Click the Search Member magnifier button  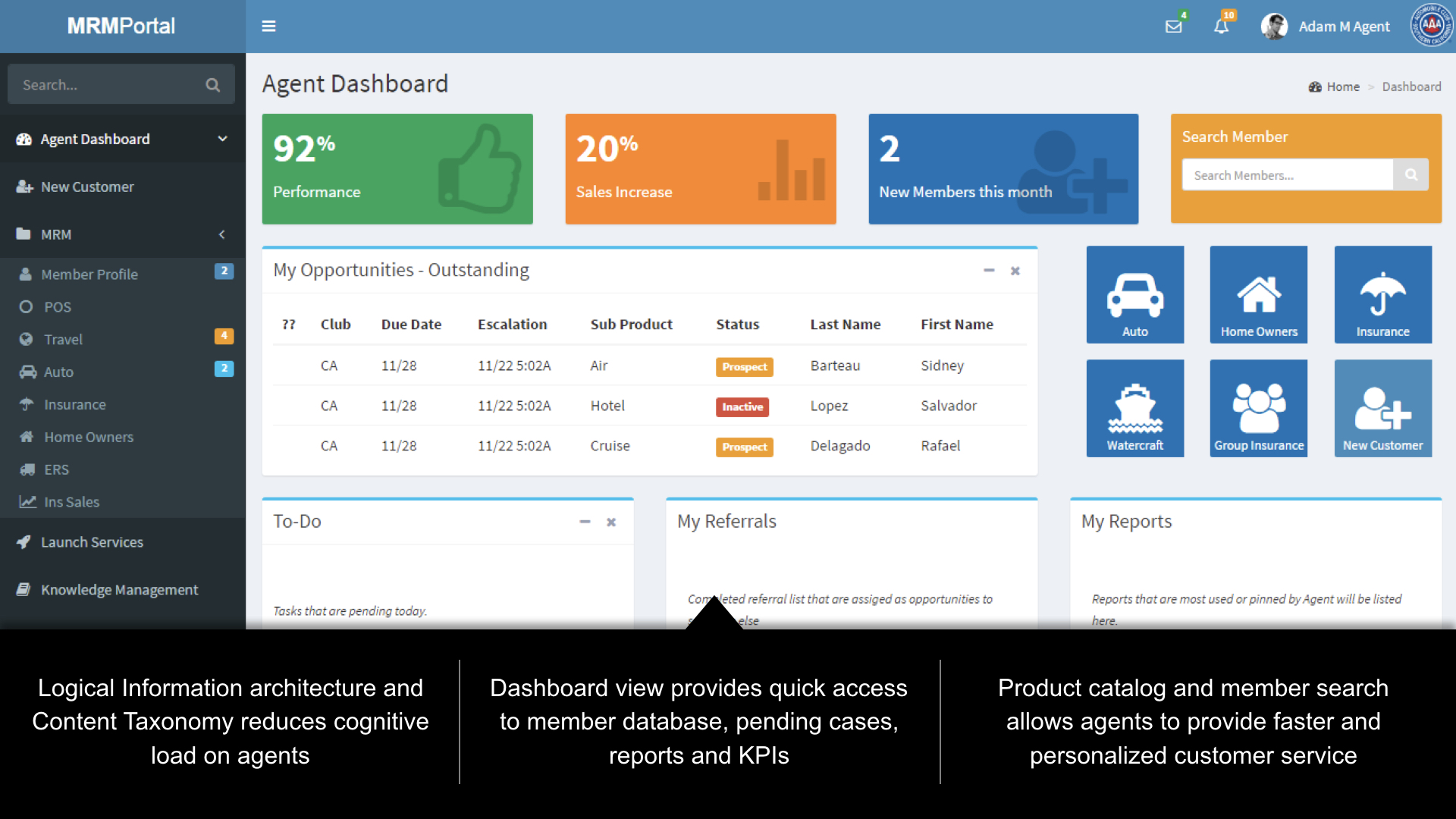coord(1410,175)
